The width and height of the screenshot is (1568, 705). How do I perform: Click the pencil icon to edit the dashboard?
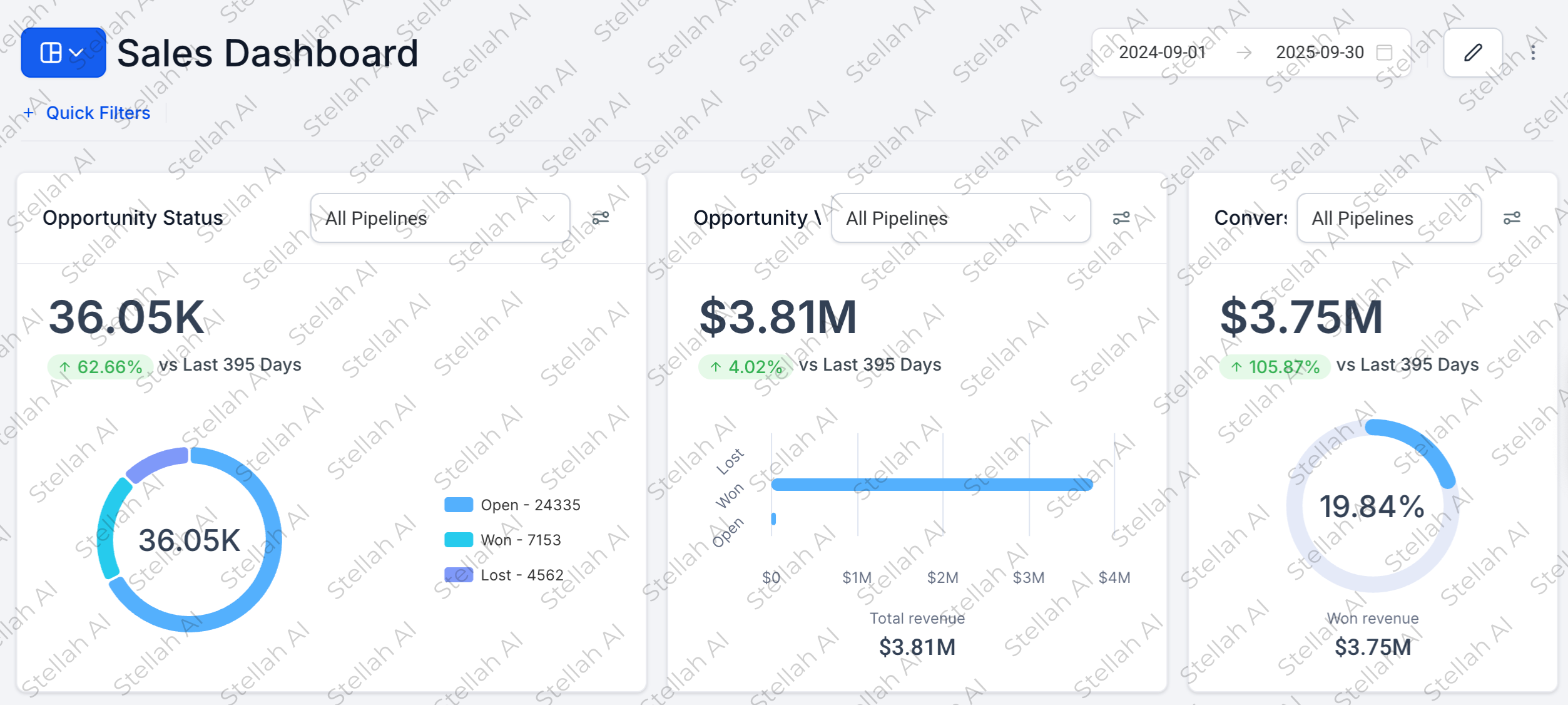point(1472,53)
